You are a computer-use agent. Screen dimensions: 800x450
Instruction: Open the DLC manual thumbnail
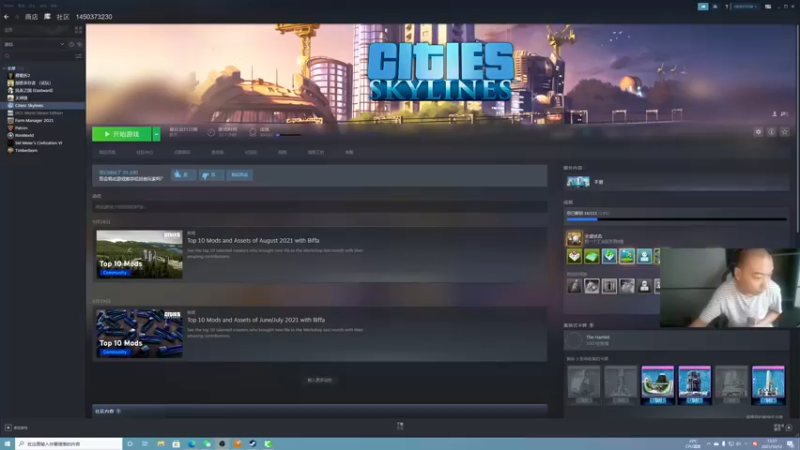tap(578, 182)
